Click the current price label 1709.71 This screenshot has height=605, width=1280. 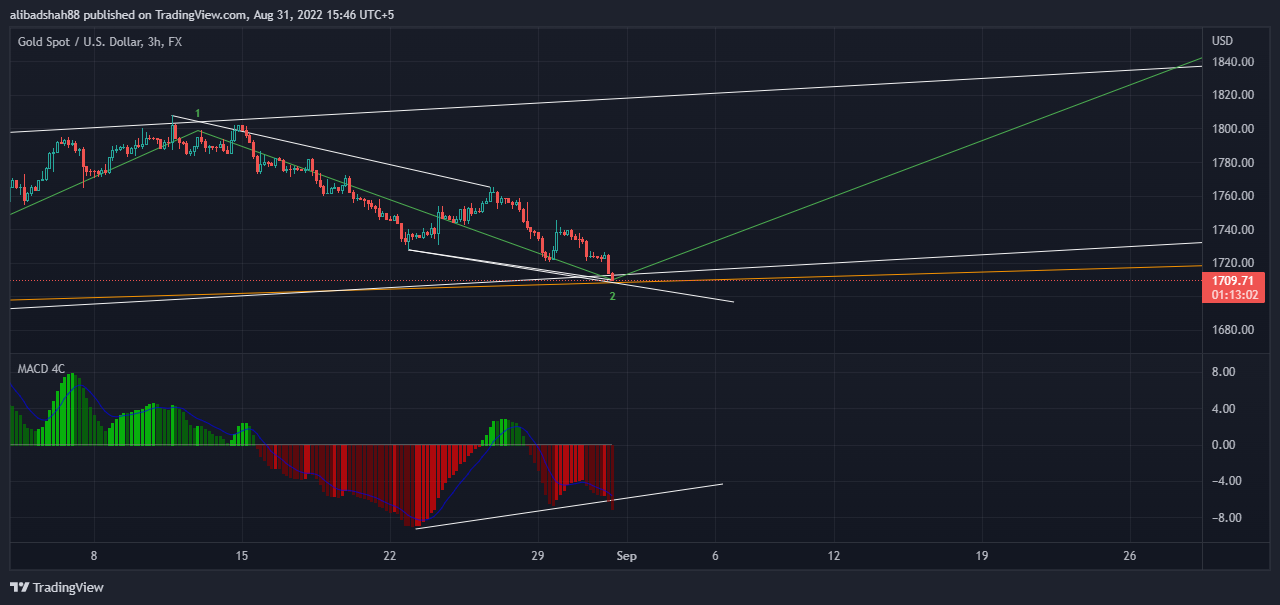coord(1233,282)
